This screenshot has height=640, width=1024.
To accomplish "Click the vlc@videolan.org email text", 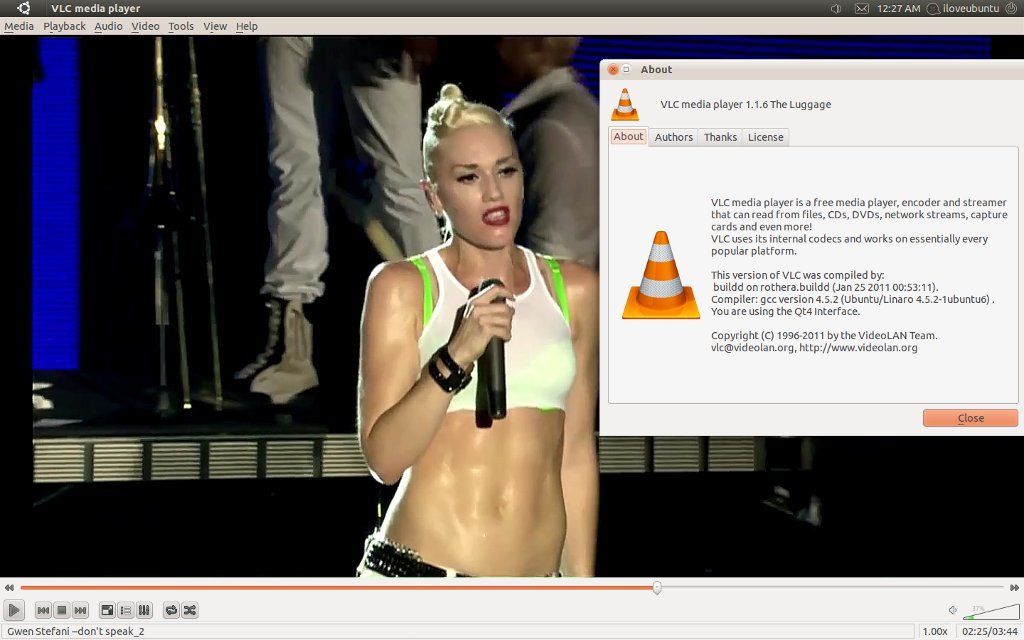I will click(x=753, y=347).
